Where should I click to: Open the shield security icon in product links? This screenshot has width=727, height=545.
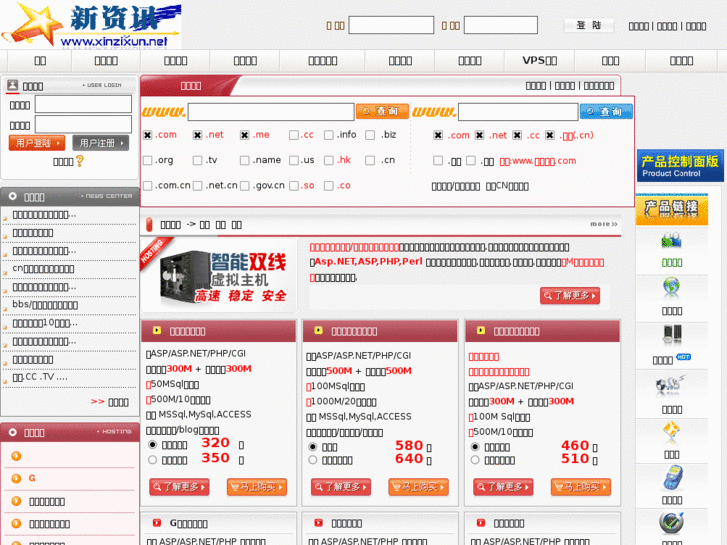(x=670, y=385)
